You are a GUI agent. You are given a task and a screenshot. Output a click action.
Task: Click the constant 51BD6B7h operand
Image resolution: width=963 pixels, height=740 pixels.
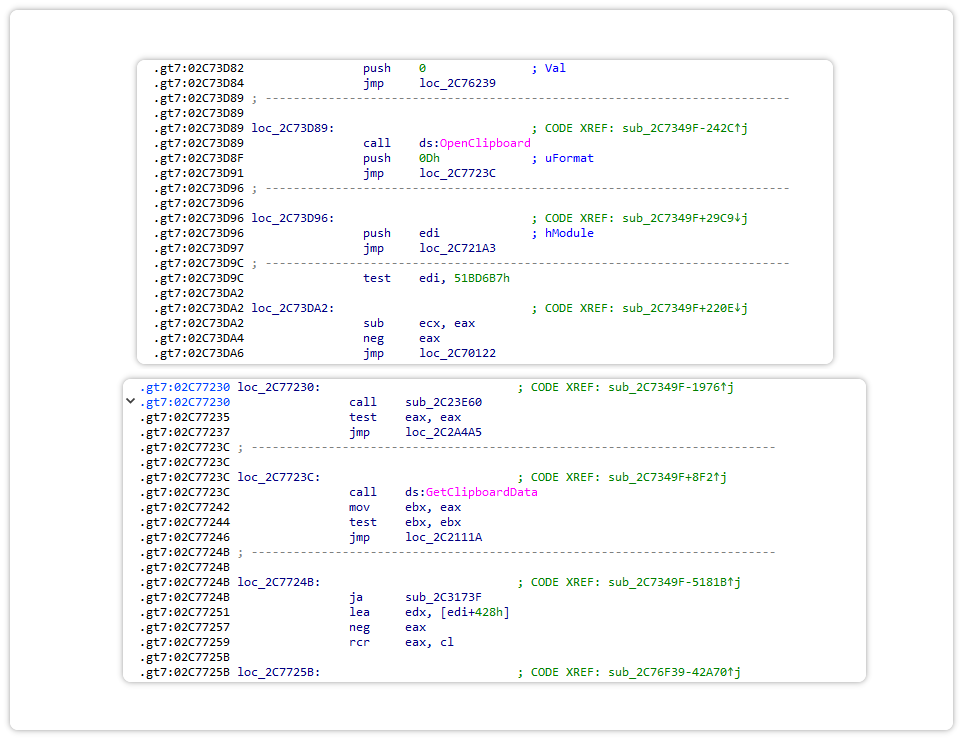point(481,278)
